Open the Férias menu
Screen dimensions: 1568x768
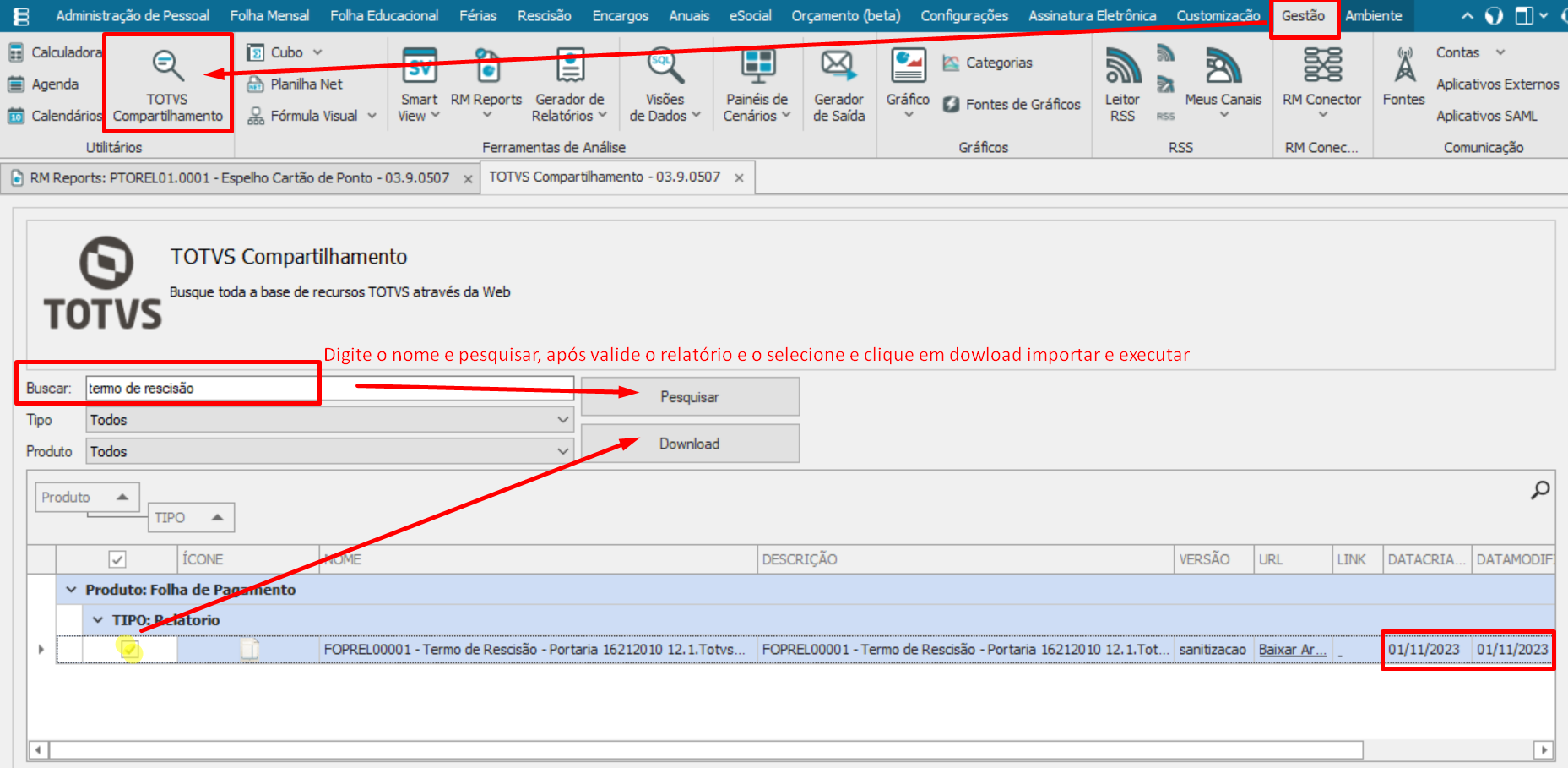[477, 15]
